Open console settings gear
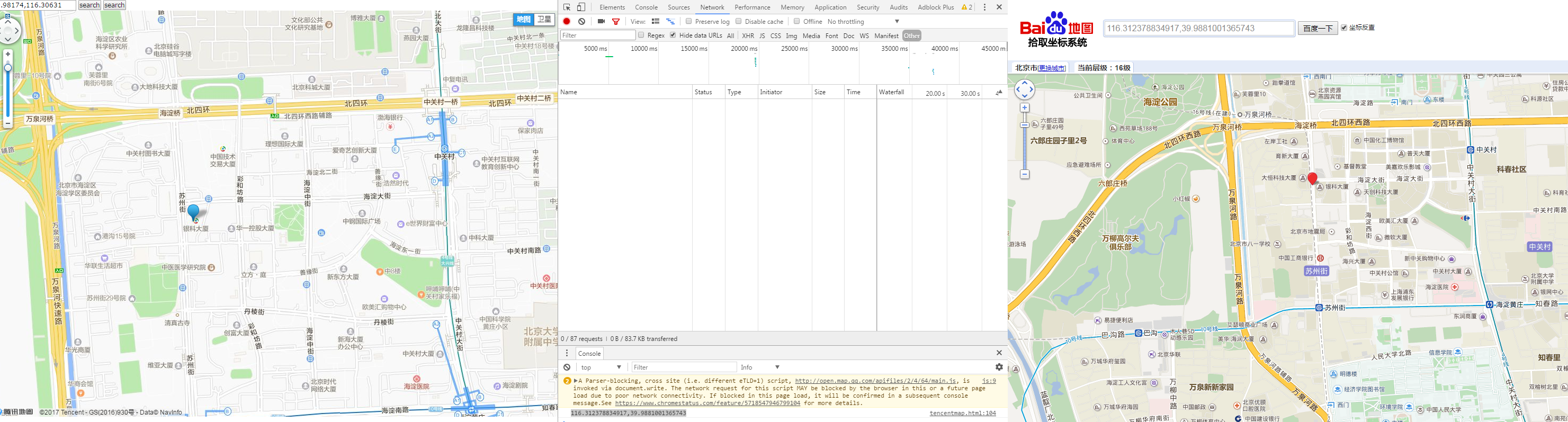Image resolution: width=1568 pixels, height=422 pixels. click(x=999, y=367)
